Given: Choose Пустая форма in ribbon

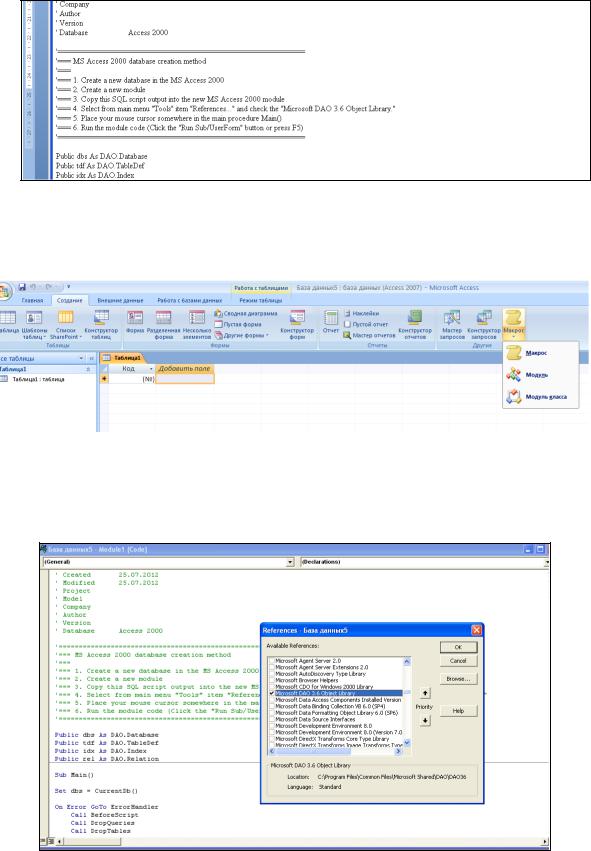Looking at the screenshot, I should tap(238, 324).
